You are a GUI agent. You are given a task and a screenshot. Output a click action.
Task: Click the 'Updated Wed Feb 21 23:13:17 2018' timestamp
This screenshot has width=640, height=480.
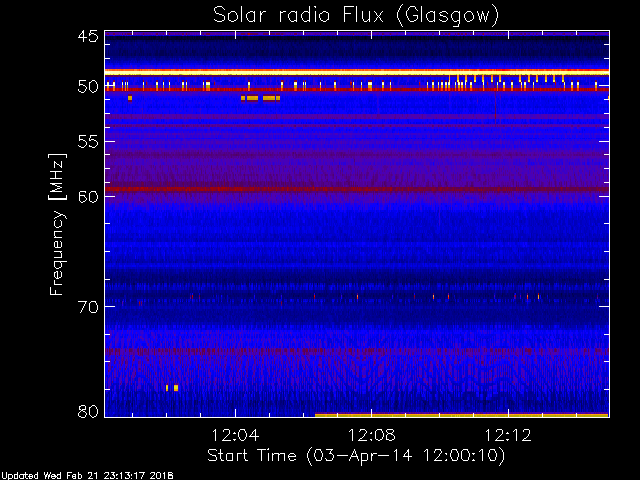87,476
